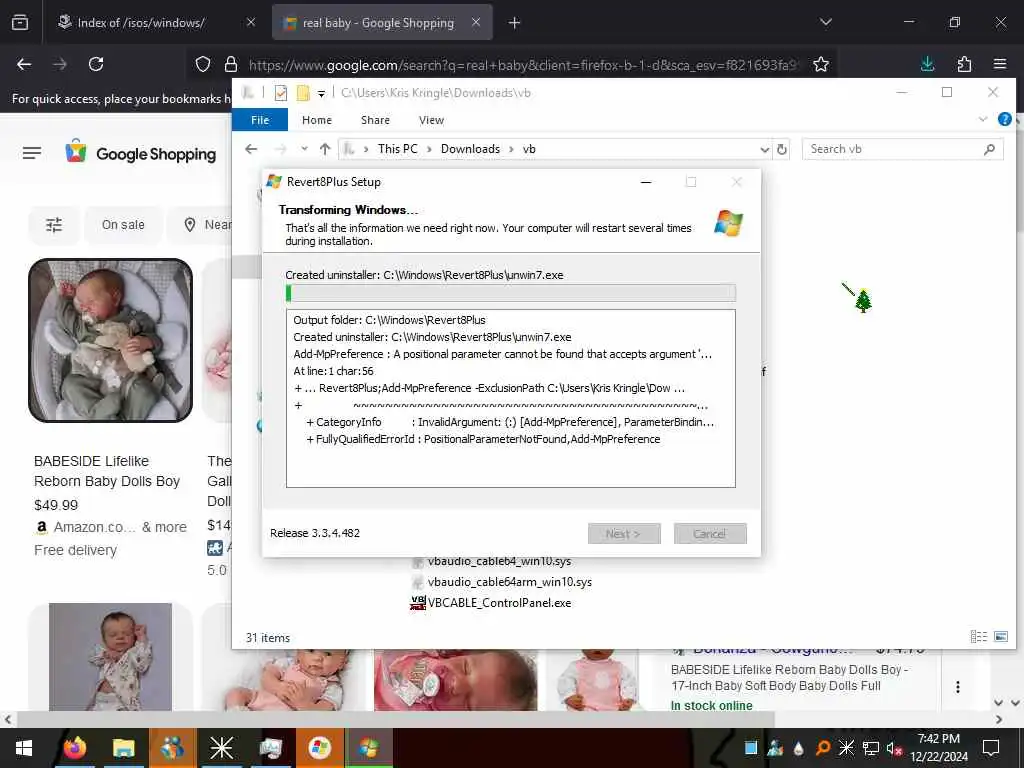Click the greyed-out 'Next >' button in Revert8Plus Setup
1024x768 pixels.
(624, 534)
